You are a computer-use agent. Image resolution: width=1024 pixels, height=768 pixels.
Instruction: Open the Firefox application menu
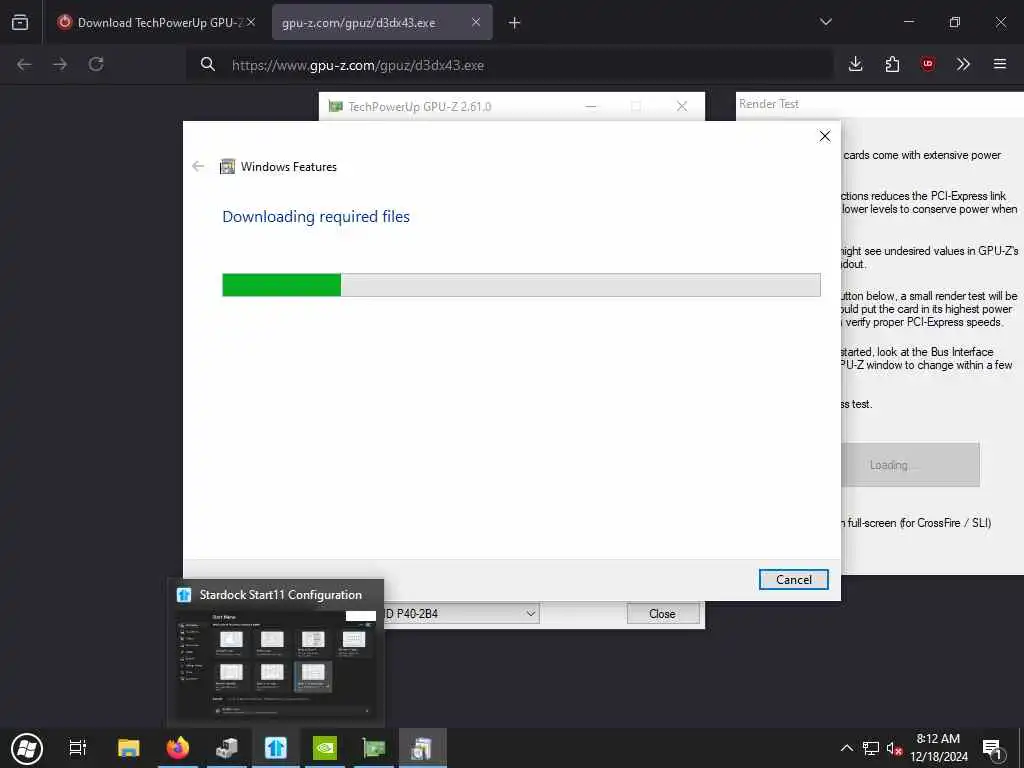click(1000, 64)
